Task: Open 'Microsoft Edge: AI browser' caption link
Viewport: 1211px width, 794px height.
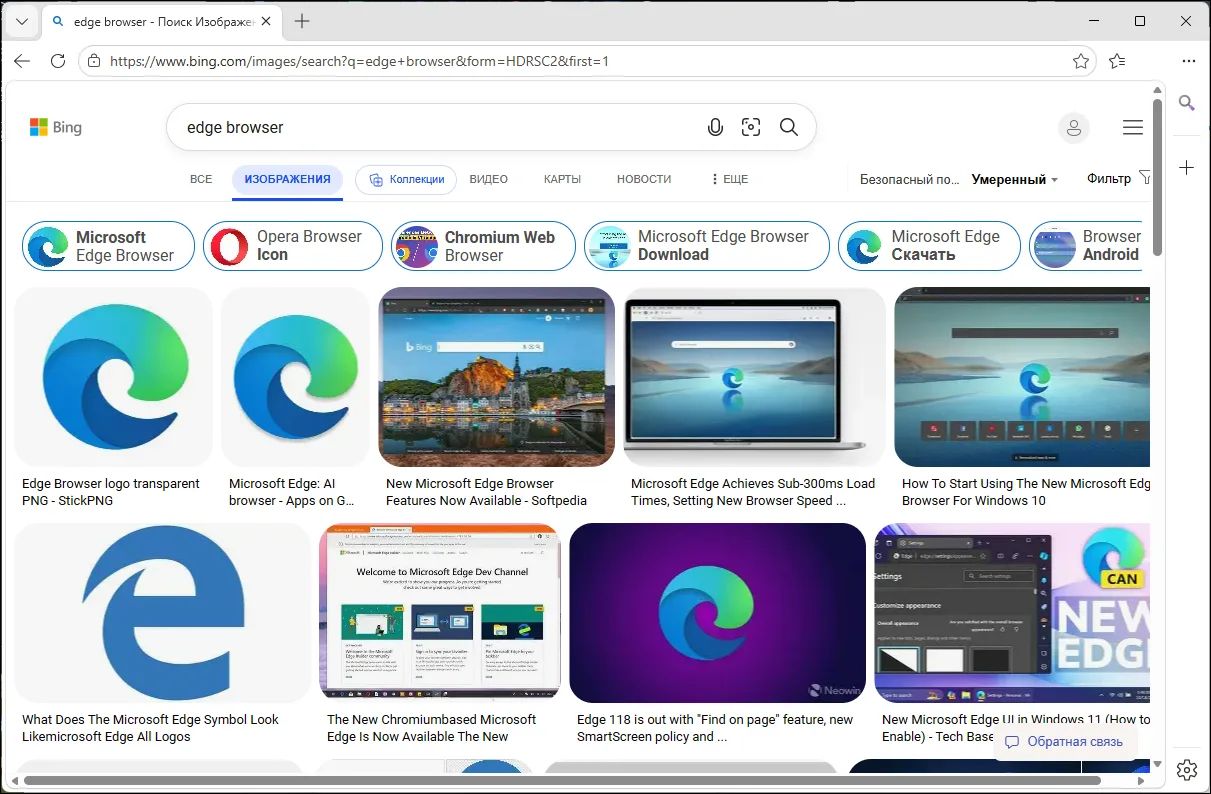Action: (292, 492)
